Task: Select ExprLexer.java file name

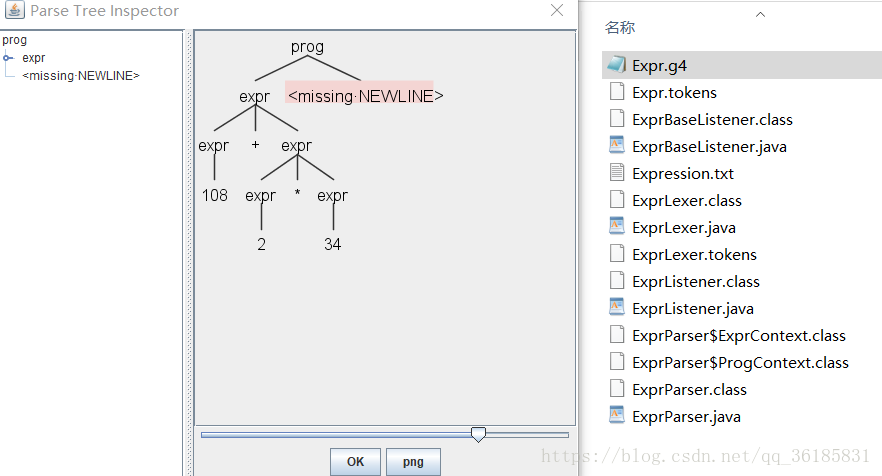Action: click(x=684, y=228)
